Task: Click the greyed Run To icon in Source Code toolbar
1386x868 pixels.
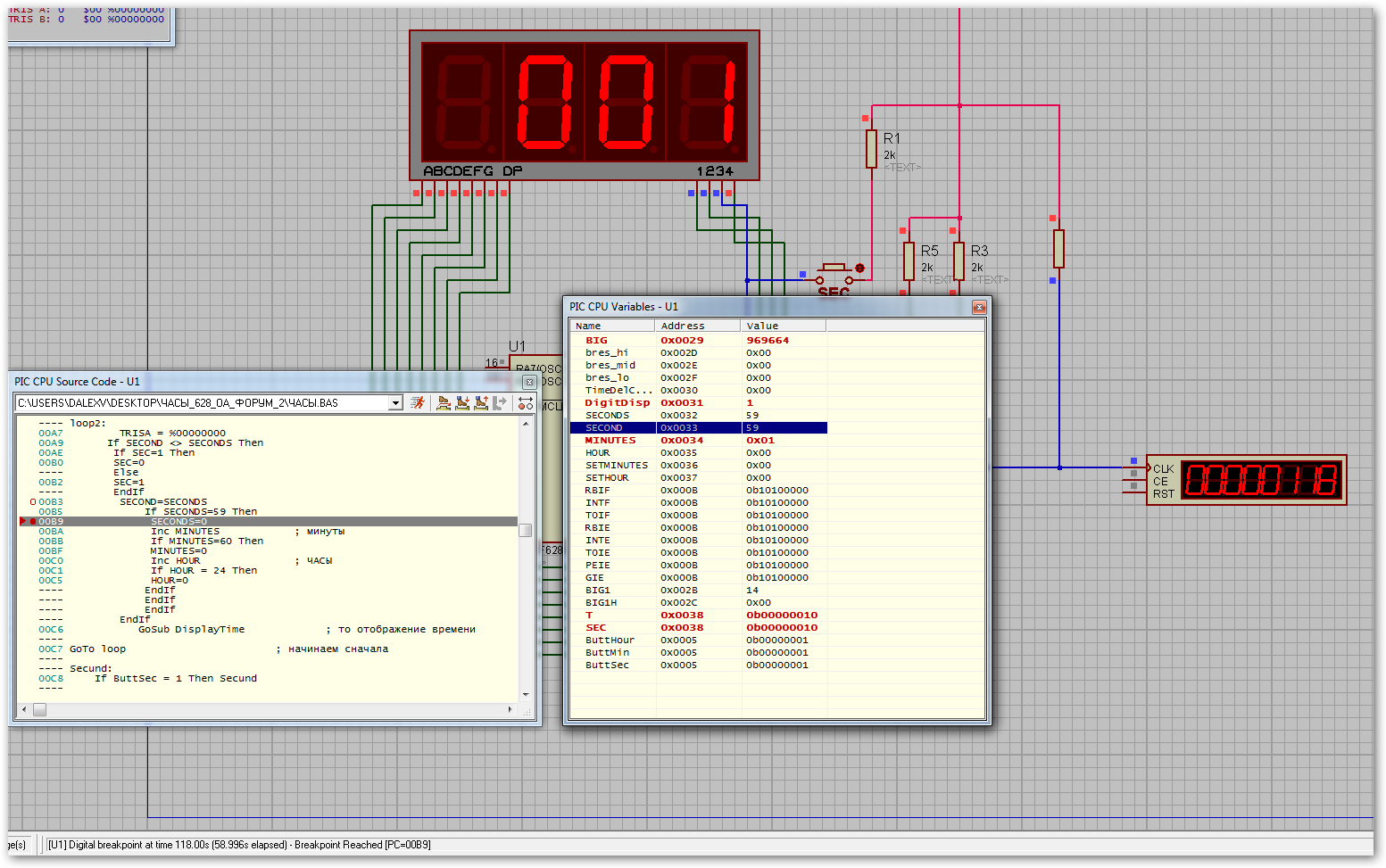Action: coord(500,403)
